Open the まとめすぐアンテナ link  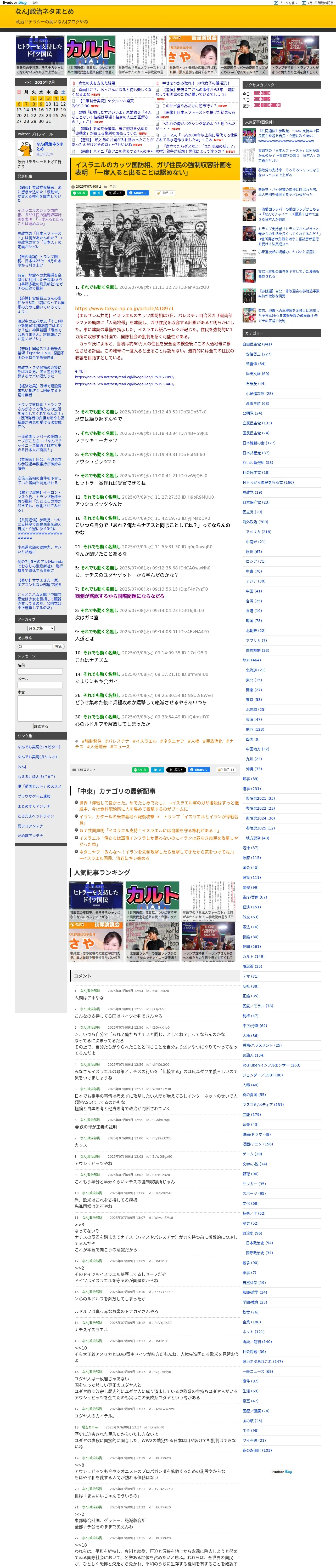click(34, 806)
